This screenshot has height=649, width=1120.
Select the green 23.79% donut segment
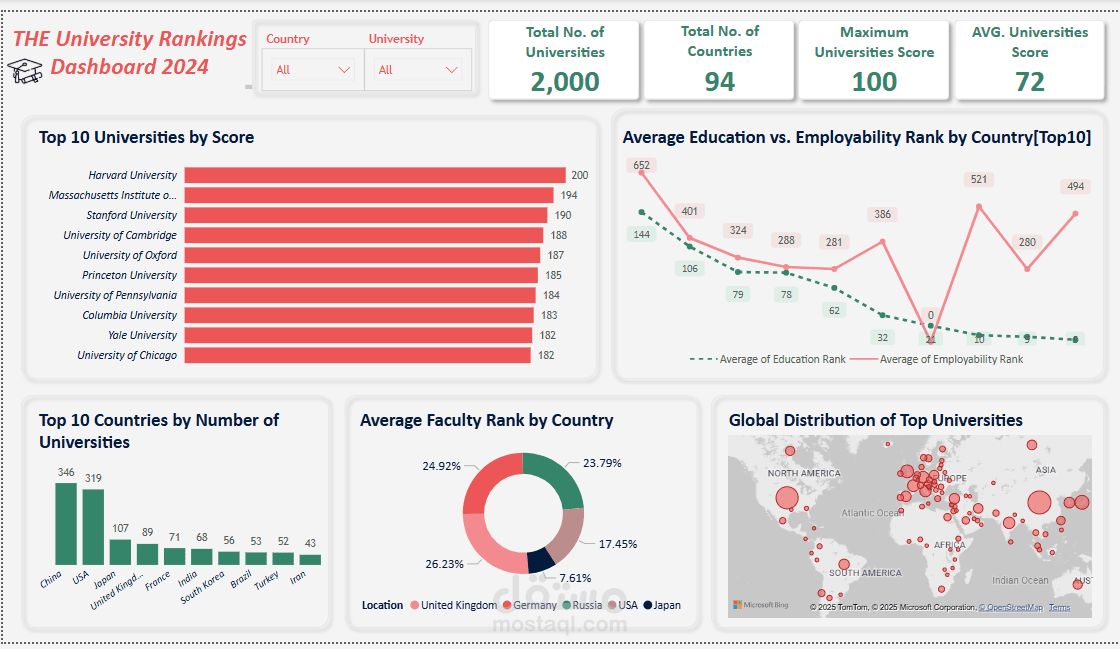tap(559, 478)
